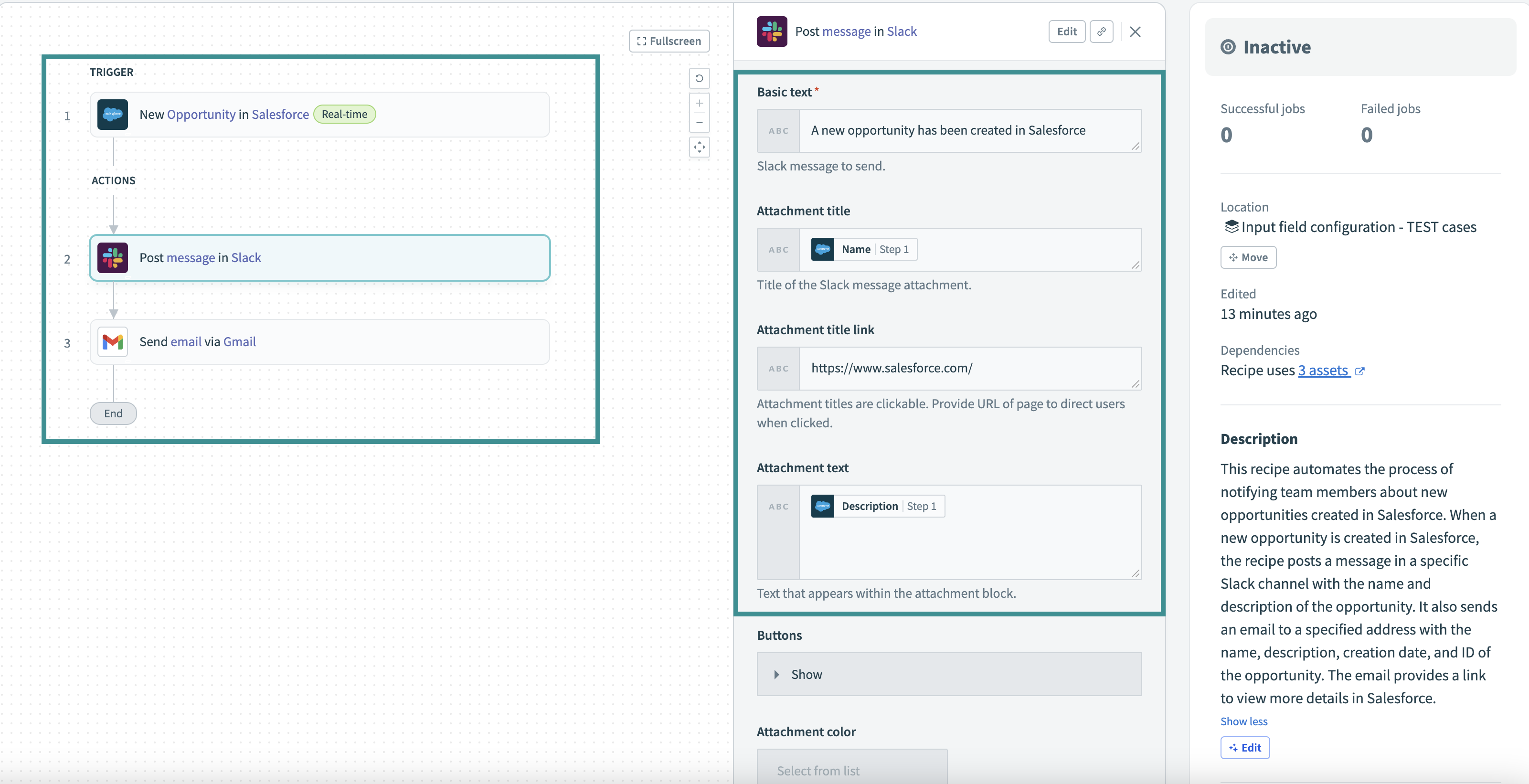Click the fit-to-screen canvas icon
The height and width of the screenshot is (784, 1529).
[x=699, y=147]
